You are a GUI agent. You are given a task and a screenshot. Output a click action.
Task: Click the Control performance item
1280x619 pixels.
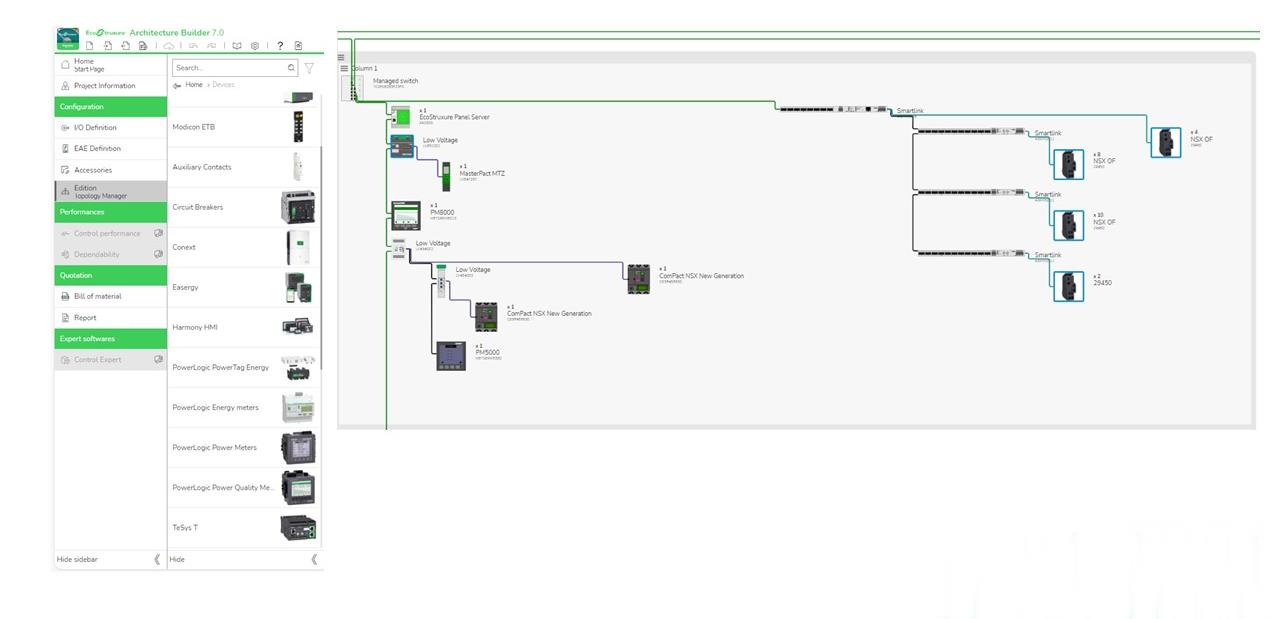click(110, 233)
